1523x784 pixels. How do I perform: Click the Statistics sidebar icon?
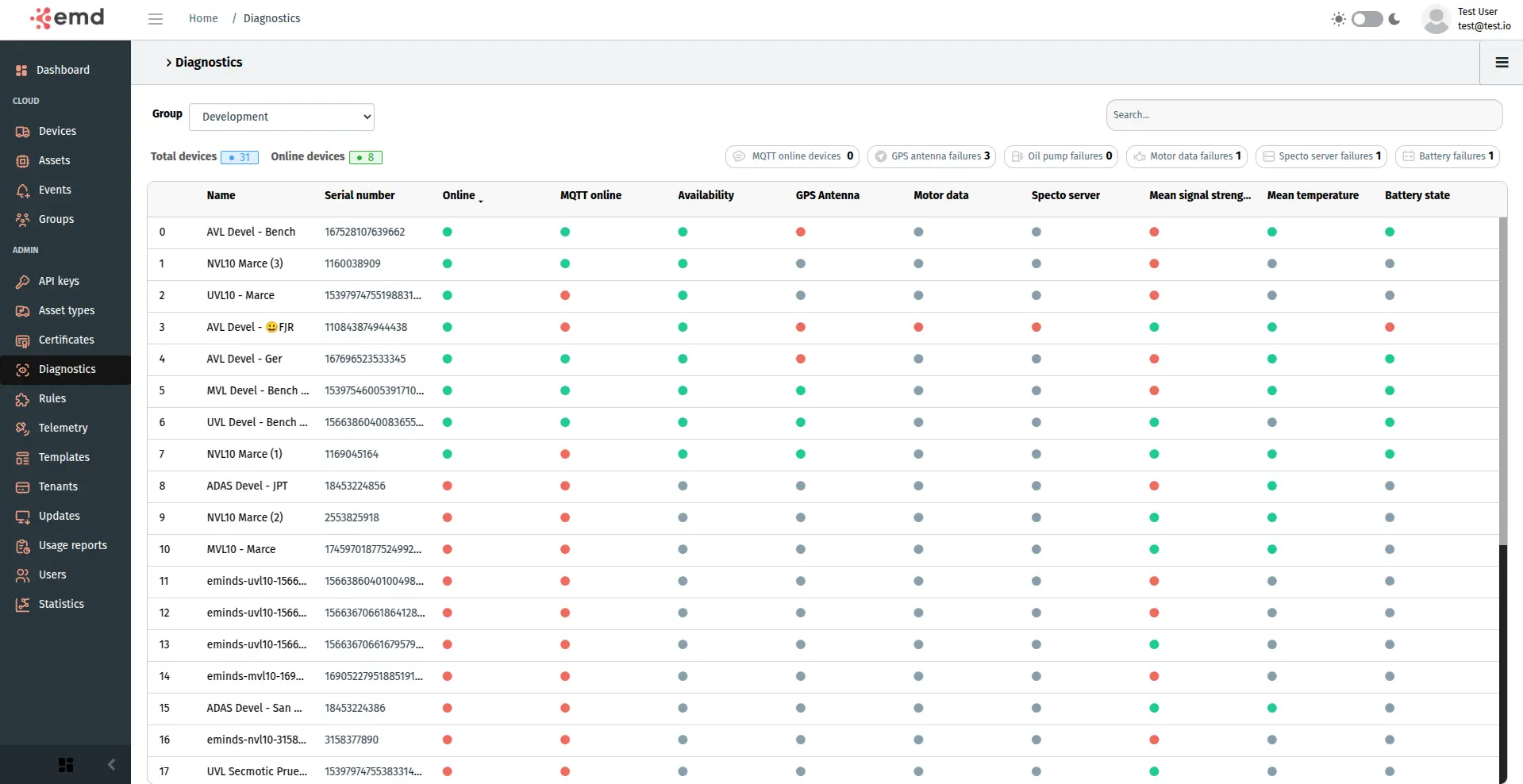22,605
